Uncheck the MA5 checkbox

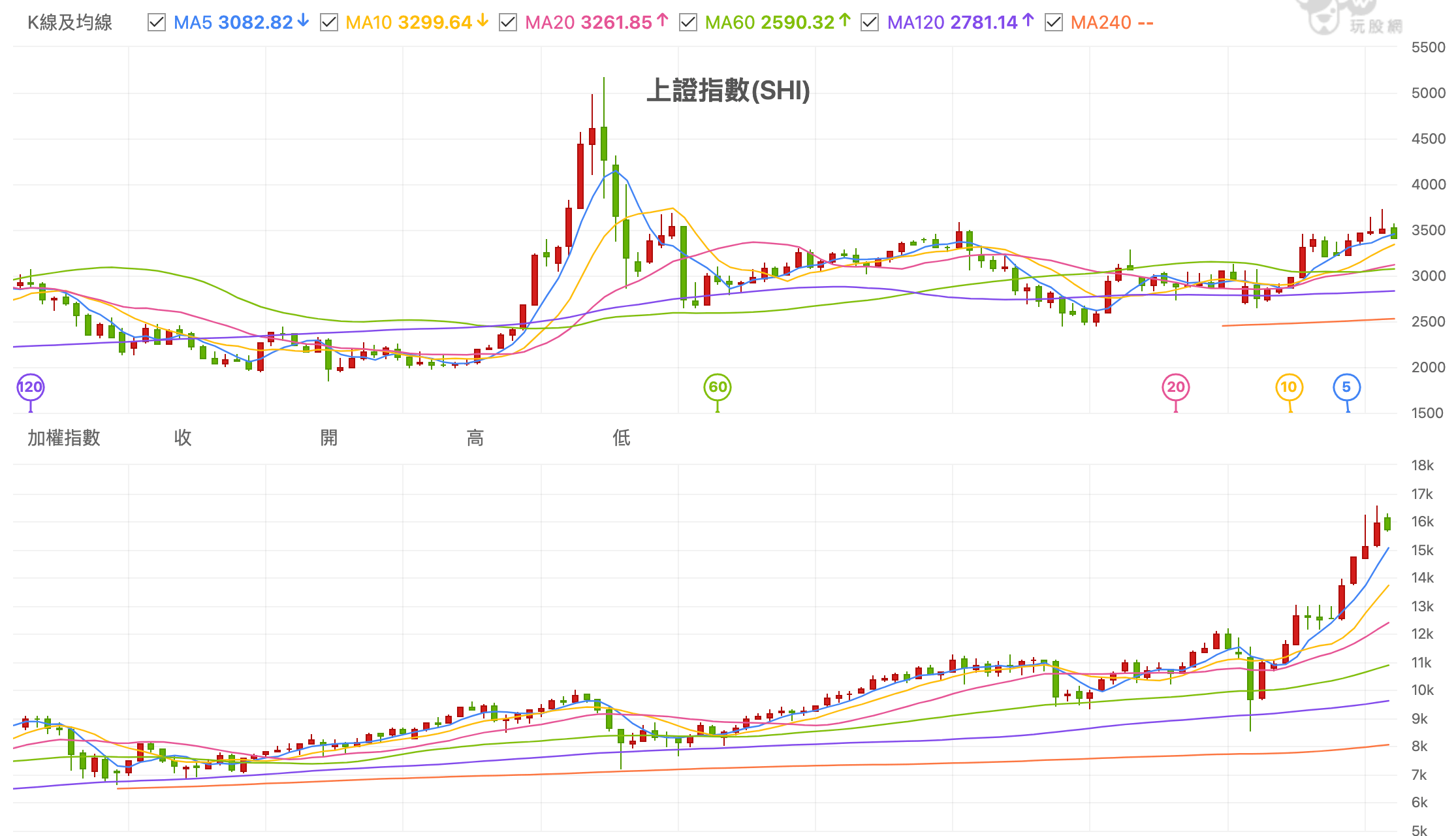(x=157, y=23)
